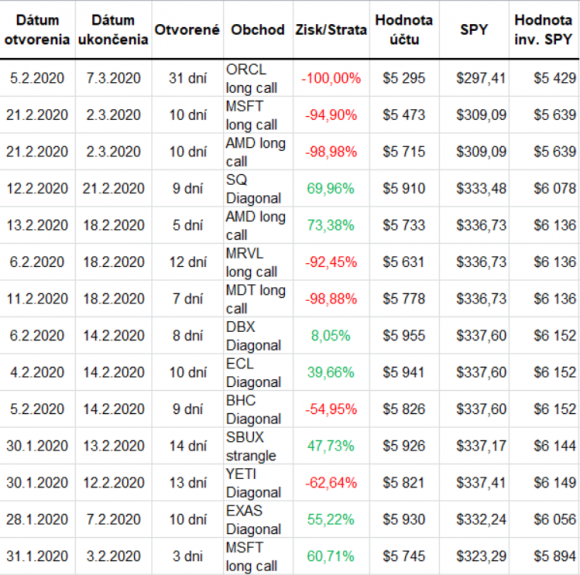Select opening date 12.2.2020
Screen dimensions: 580x575
click(x=37, y=189)
